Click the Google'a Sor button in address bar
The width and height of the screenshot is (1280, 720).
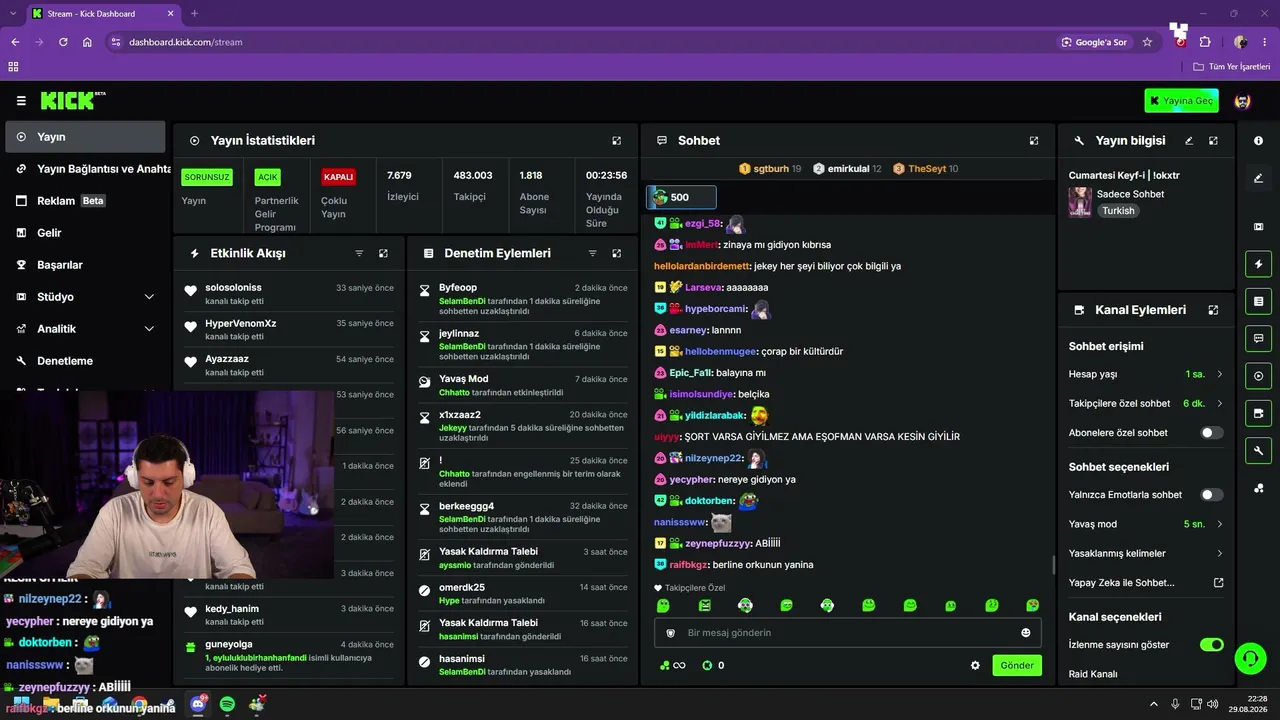[x=1094, y=42]
